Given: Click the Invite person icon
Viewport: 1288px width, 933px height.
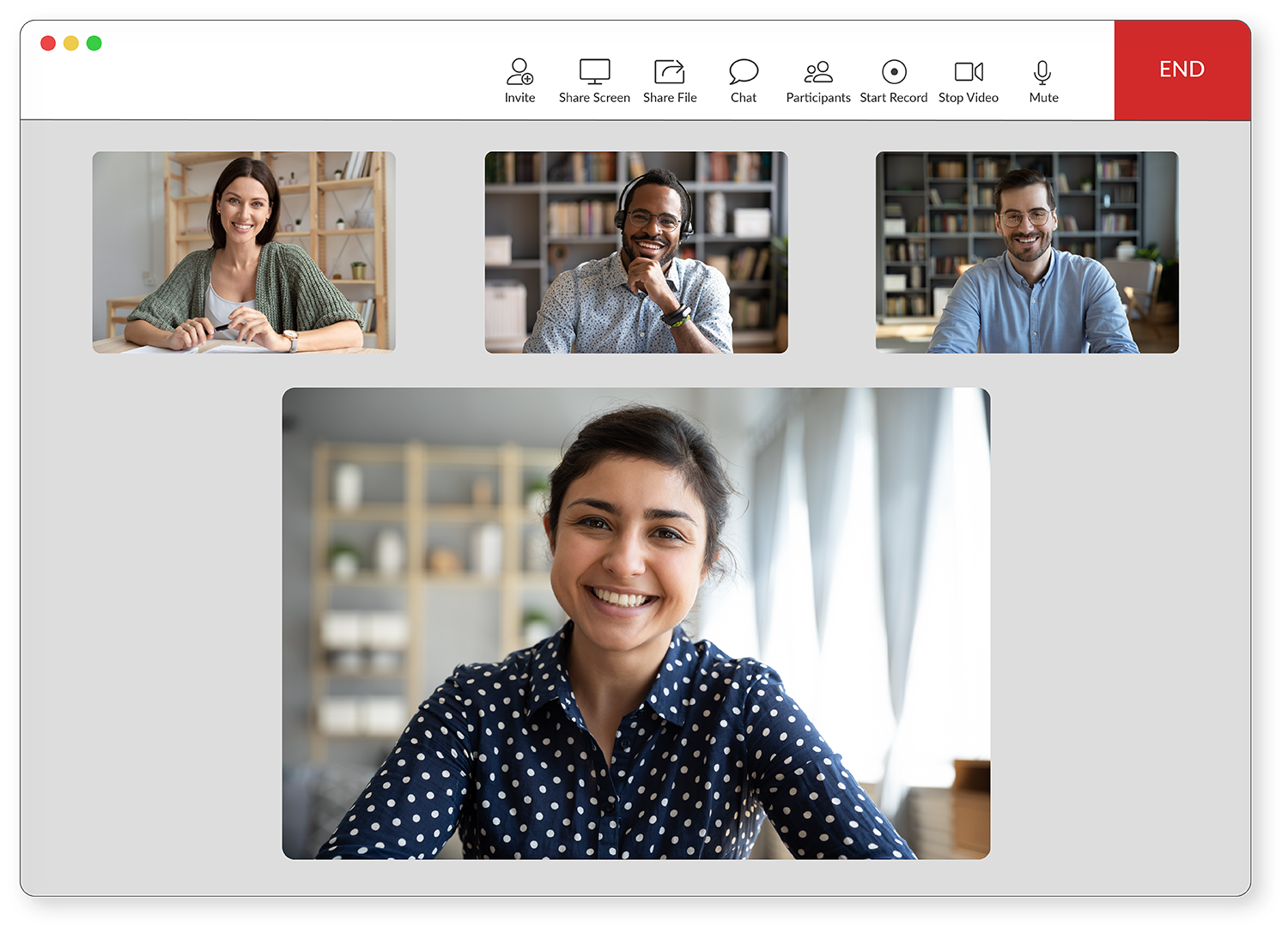Looking at the screenshot, I should (519, 71).
